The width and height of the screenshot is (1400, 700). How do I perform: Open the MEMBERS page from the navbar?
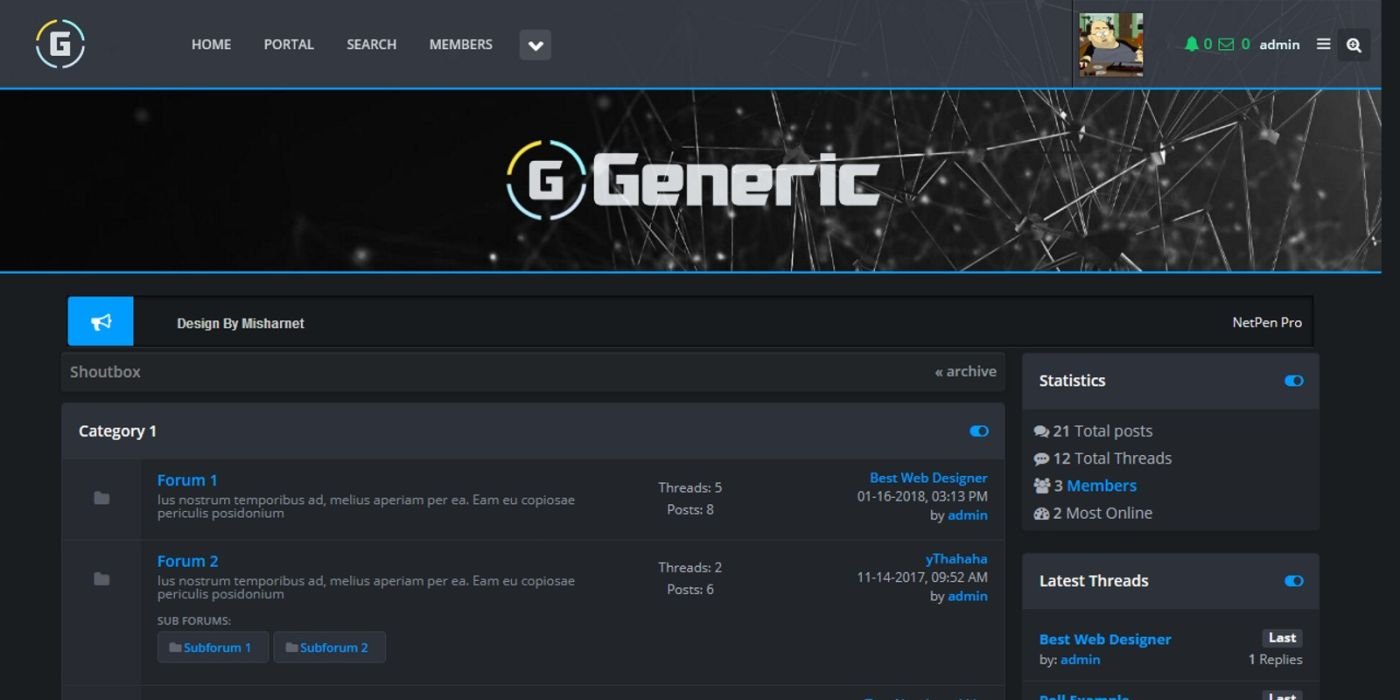tap(460, 44)
